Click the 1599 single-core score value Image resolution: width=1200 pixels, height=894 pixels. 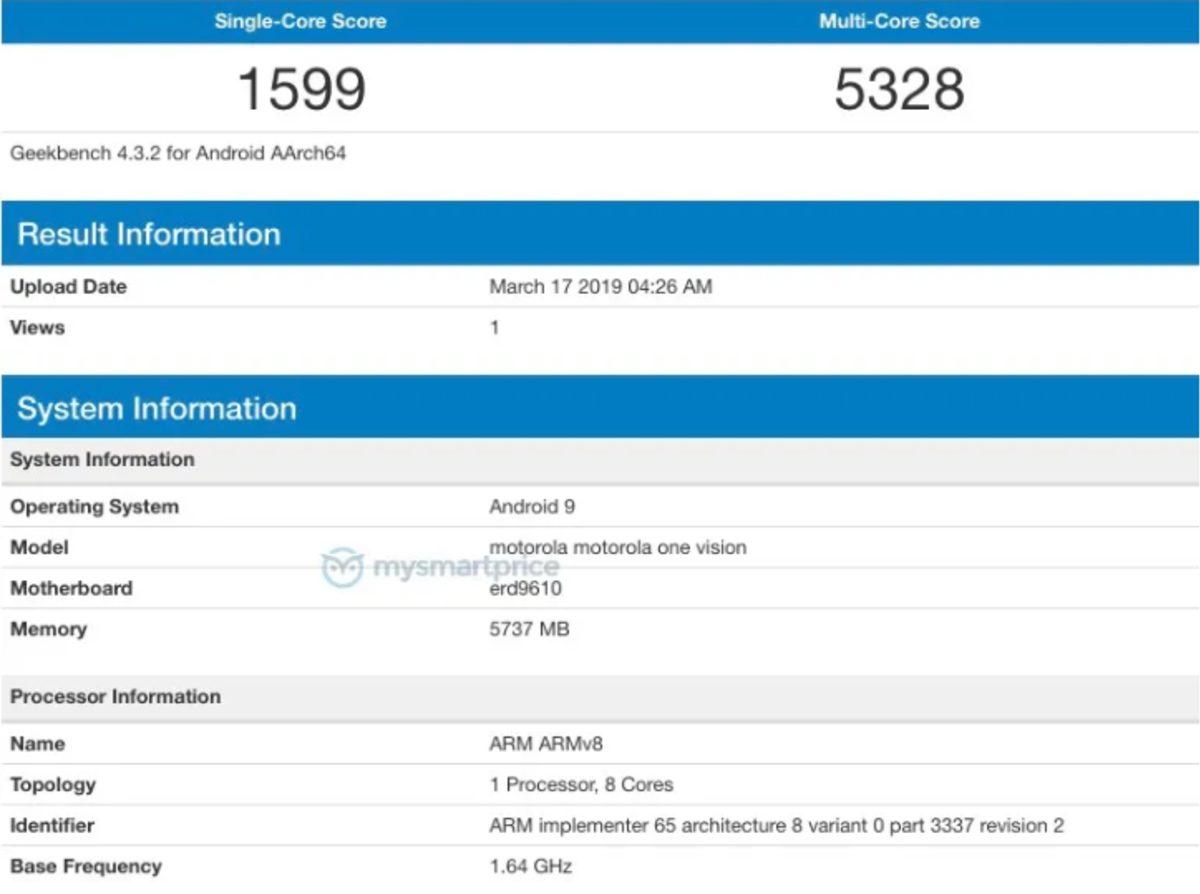[300, 88]
